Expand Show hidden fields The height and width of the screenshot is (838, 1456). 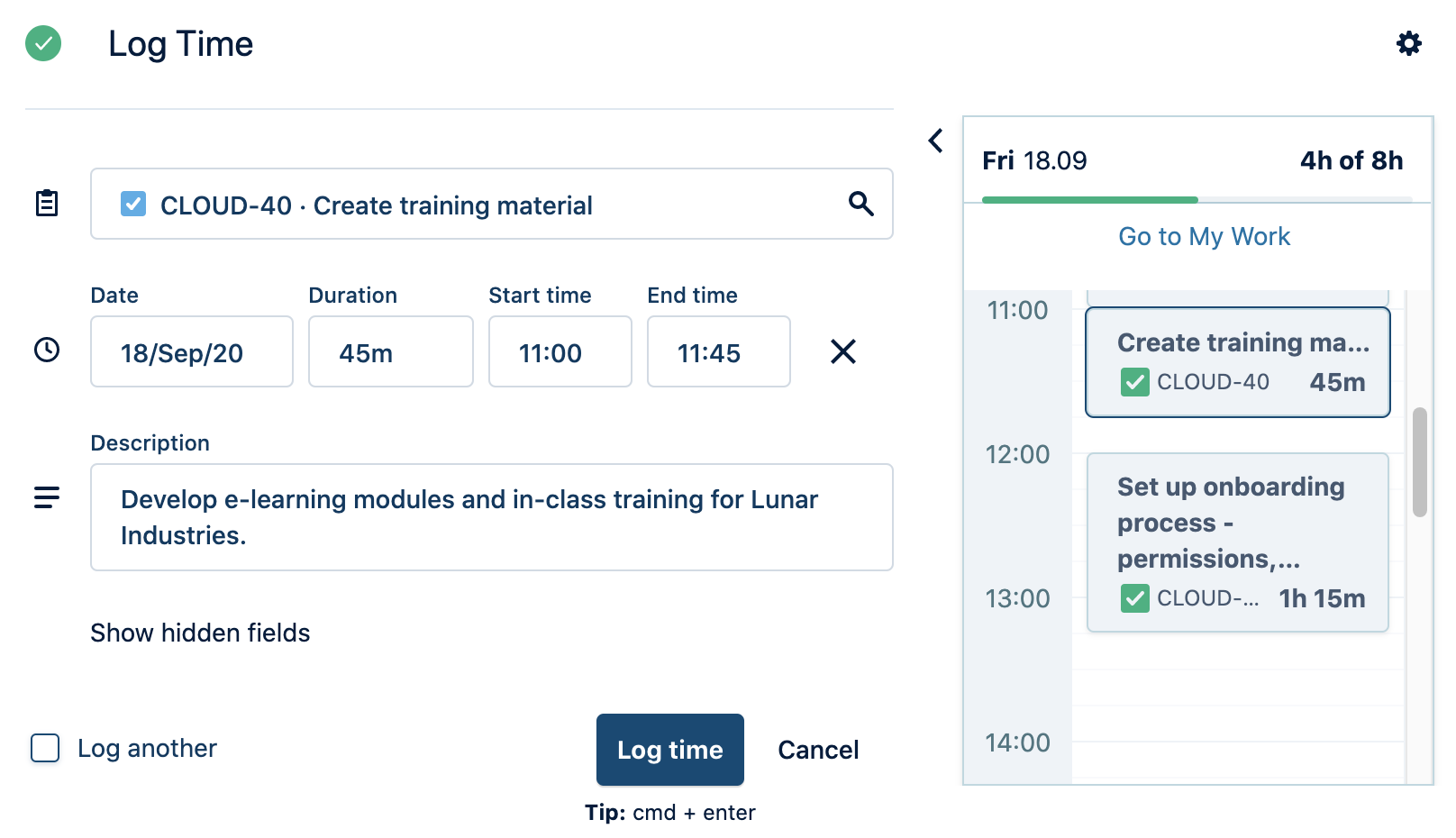[x=200, y=633]
